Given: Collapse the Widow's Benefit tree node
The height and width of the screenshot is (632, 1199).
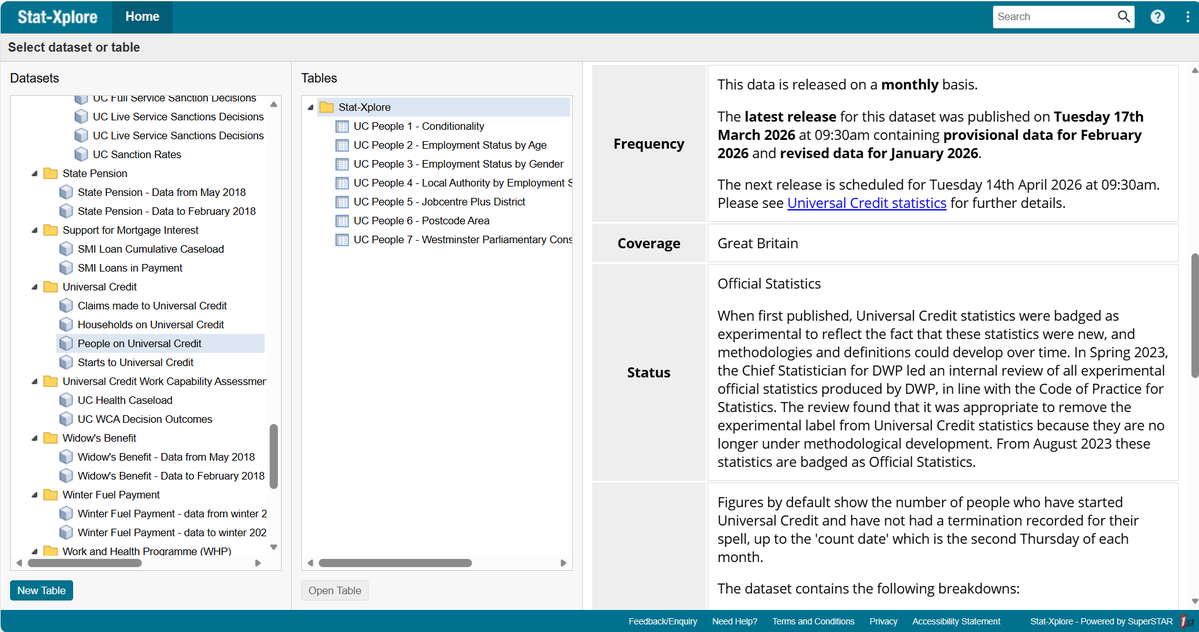Looking at the screenshot, I should click(x=34, y=438).
